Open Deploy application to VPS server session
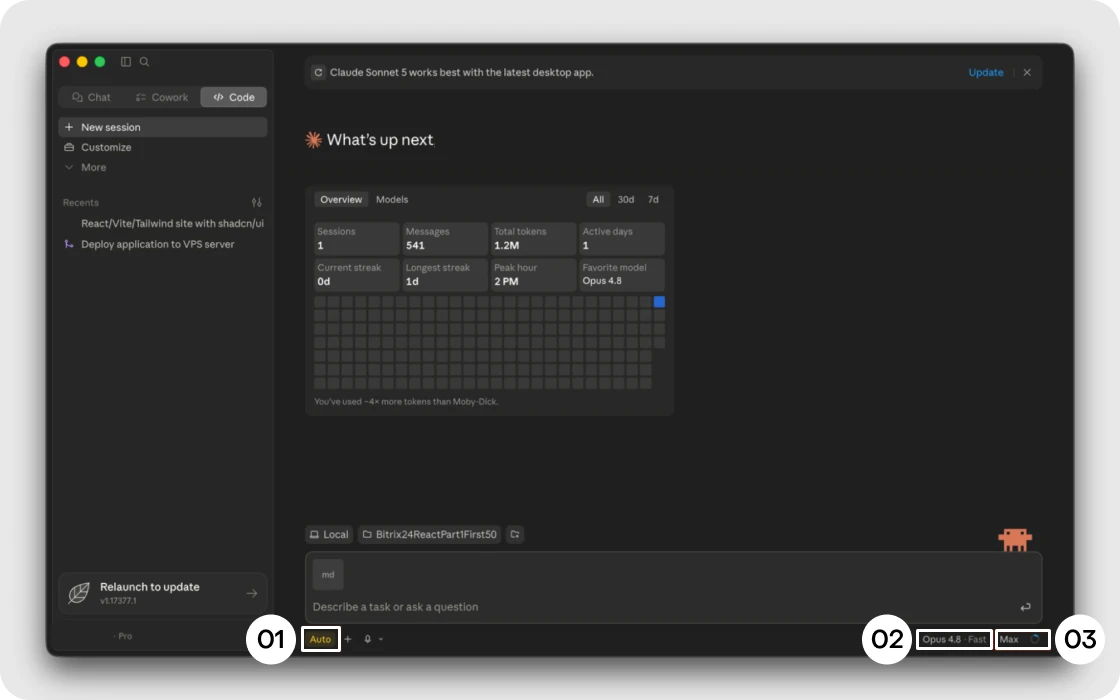 157,244
